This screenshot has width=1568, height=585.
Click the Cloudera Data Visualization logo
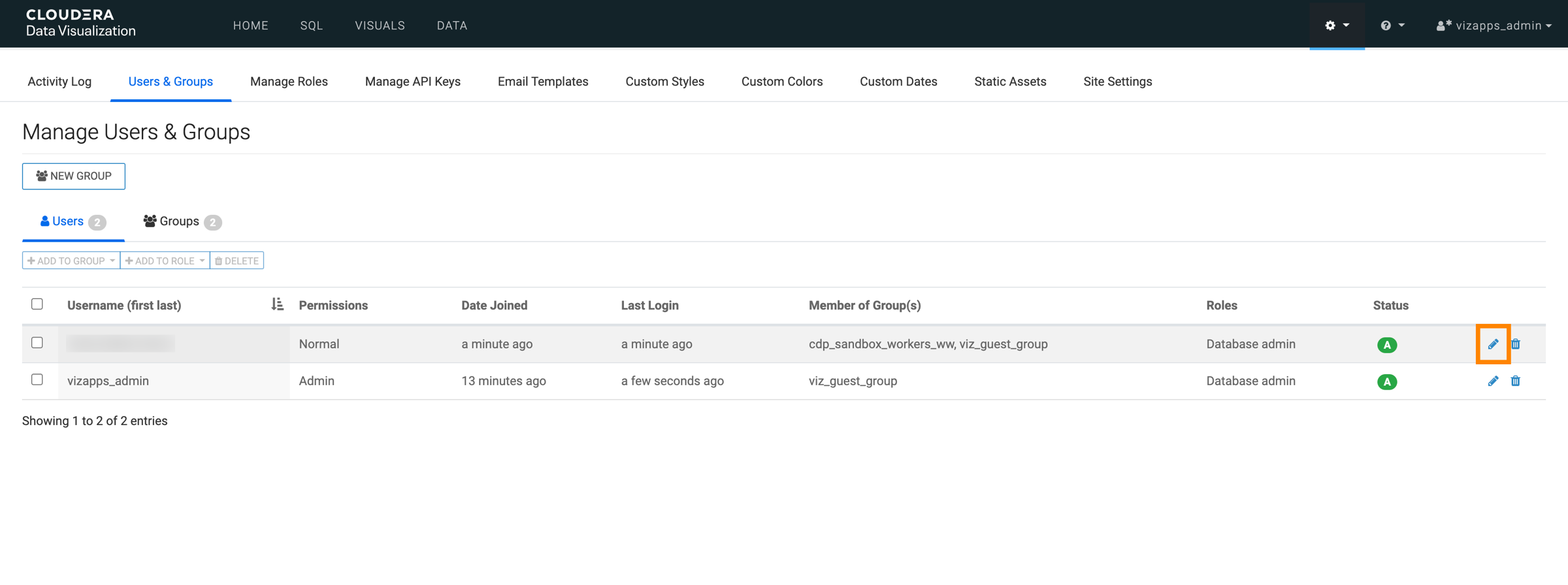(x=80, y=23)
